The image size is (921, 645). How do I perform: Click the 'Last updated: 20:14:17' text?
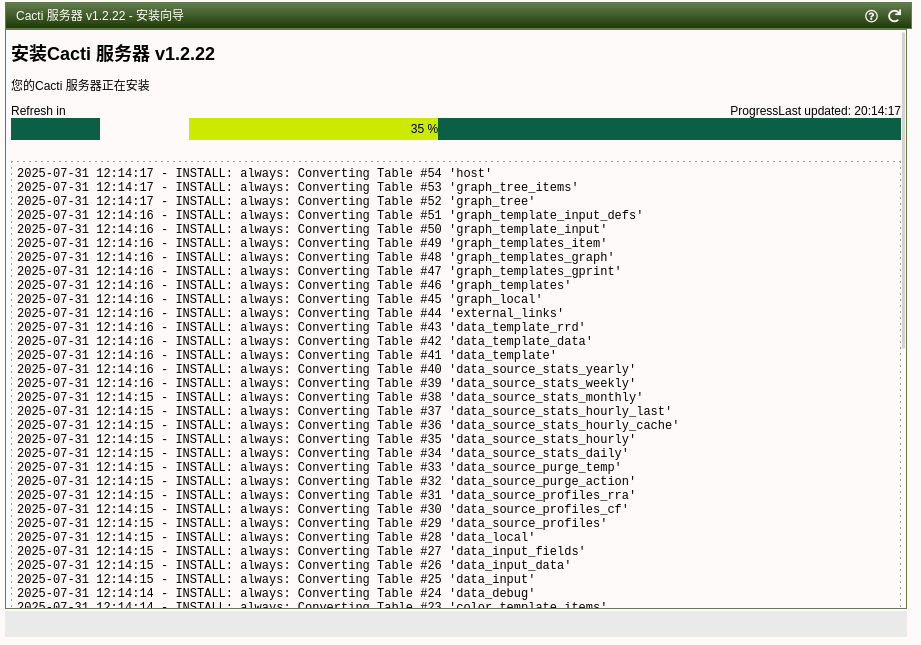(x=839, y=110)
